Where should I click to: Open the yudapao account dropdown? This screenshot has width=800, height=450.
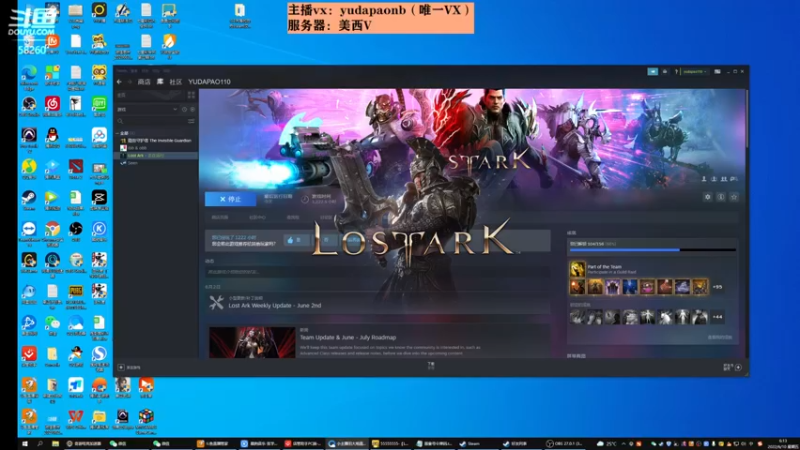pyautogui.click(x=694, y=71)
